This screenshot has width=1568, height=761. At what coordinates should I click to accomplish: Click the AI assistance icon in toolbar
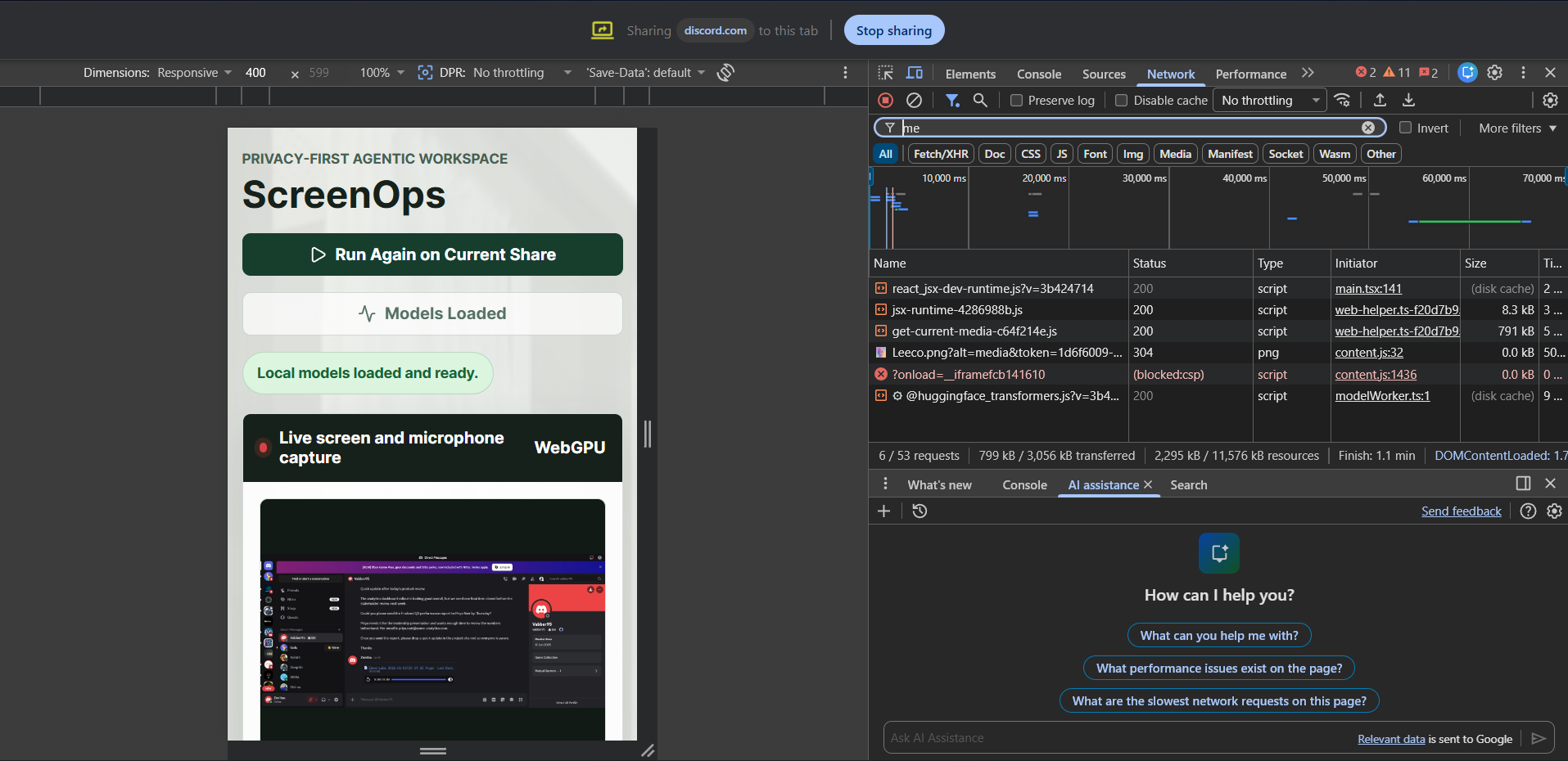pyautogui.click(x=1467, y=73)
